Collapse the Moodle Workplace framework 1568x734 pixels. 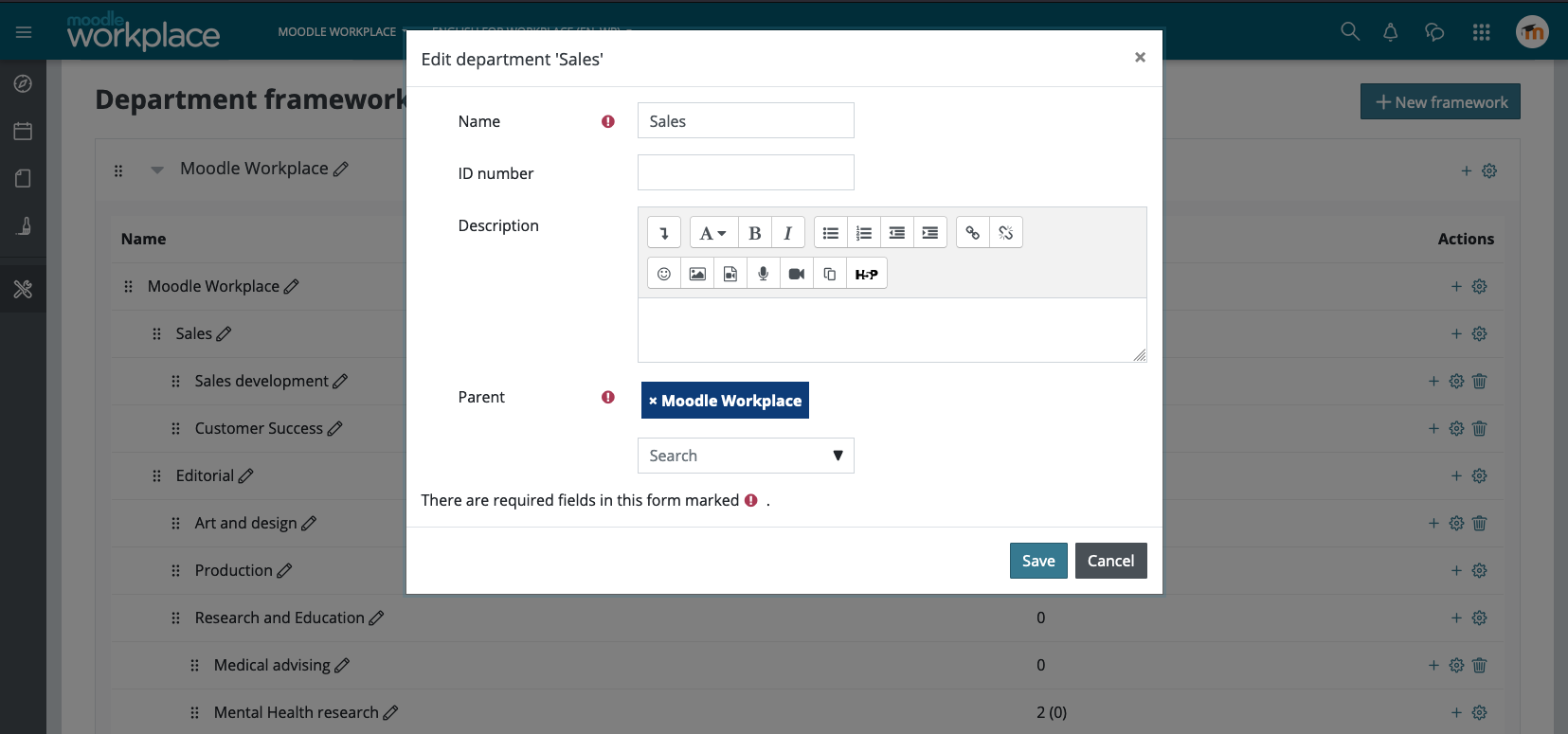click(157, 170)
